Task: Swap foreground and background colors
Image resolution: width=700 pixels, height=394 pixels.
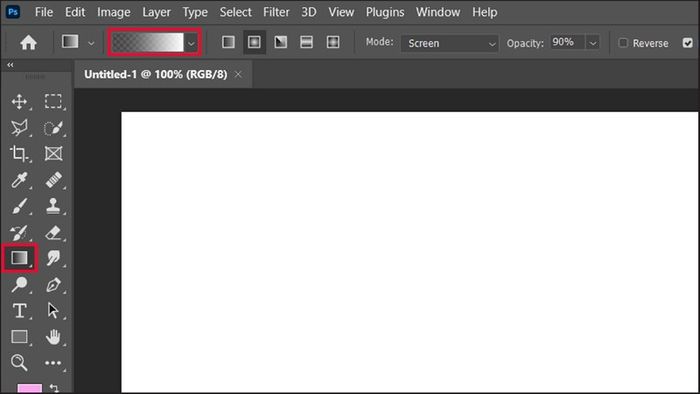Action: pos(54,388)
